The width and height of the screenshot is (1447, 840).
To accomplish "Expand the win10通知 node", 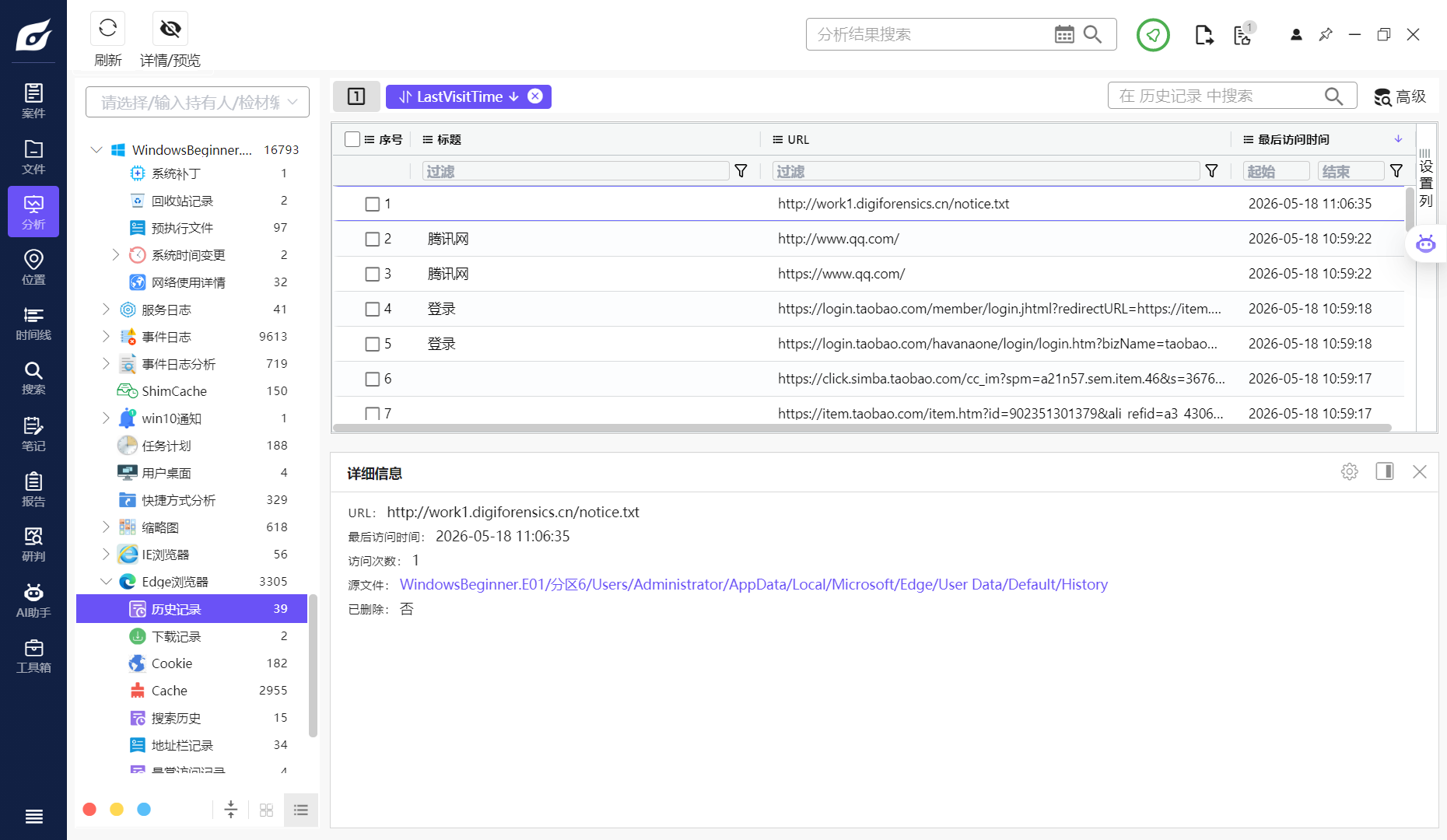I will point(106,418).
